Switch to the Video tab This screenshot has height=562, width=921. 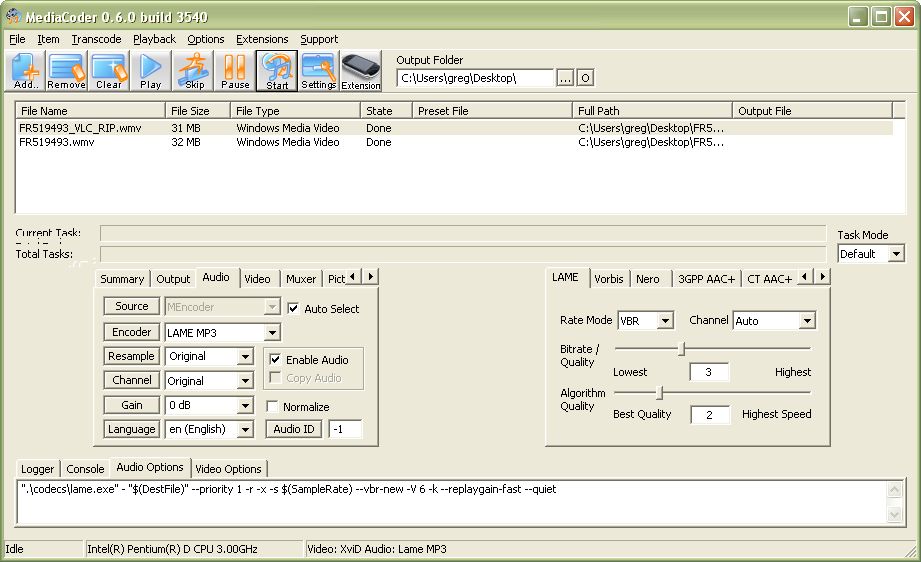(257, 279)
